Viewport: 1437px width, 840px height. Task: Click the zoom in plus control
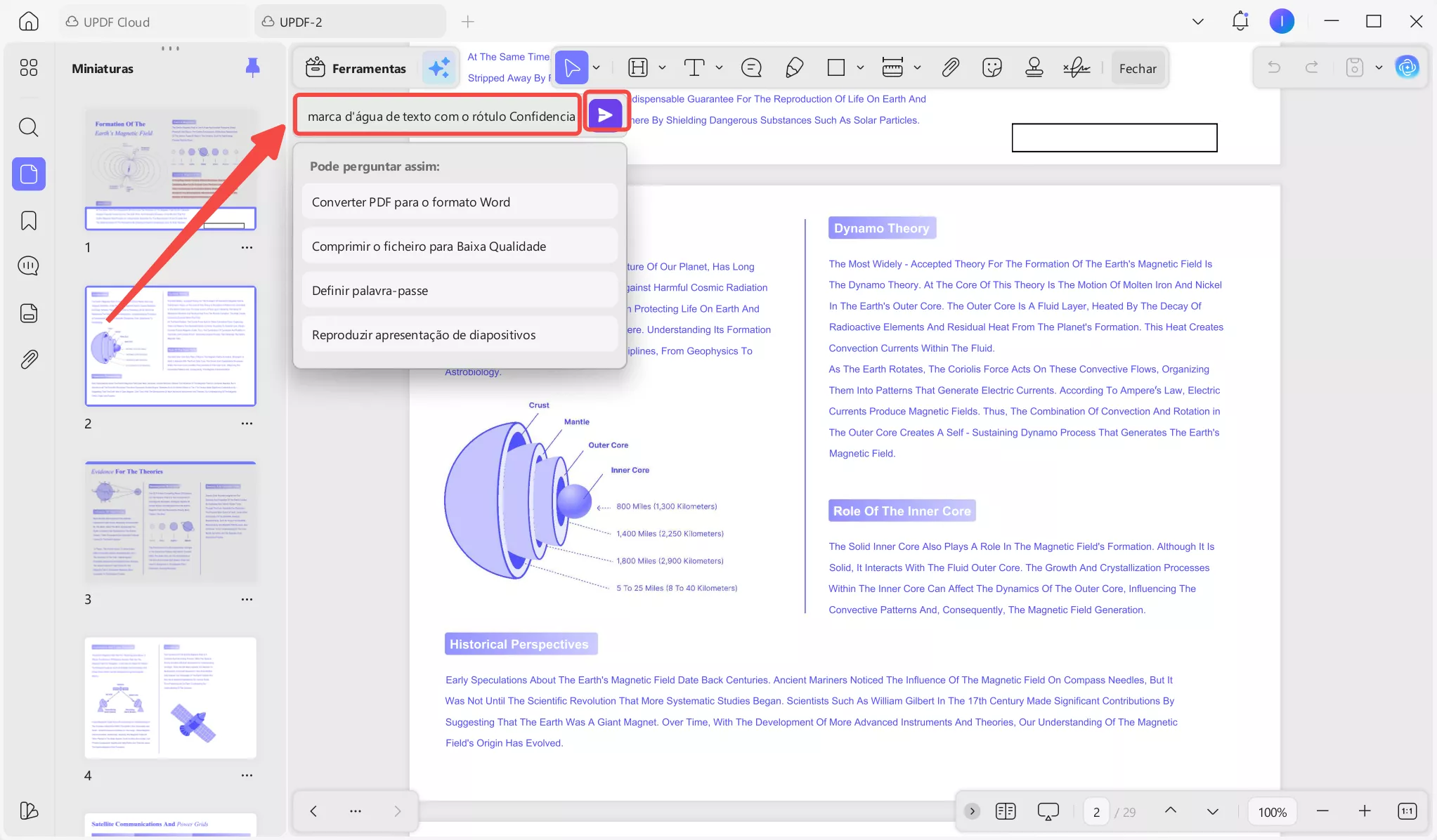tap(1364, 811)
